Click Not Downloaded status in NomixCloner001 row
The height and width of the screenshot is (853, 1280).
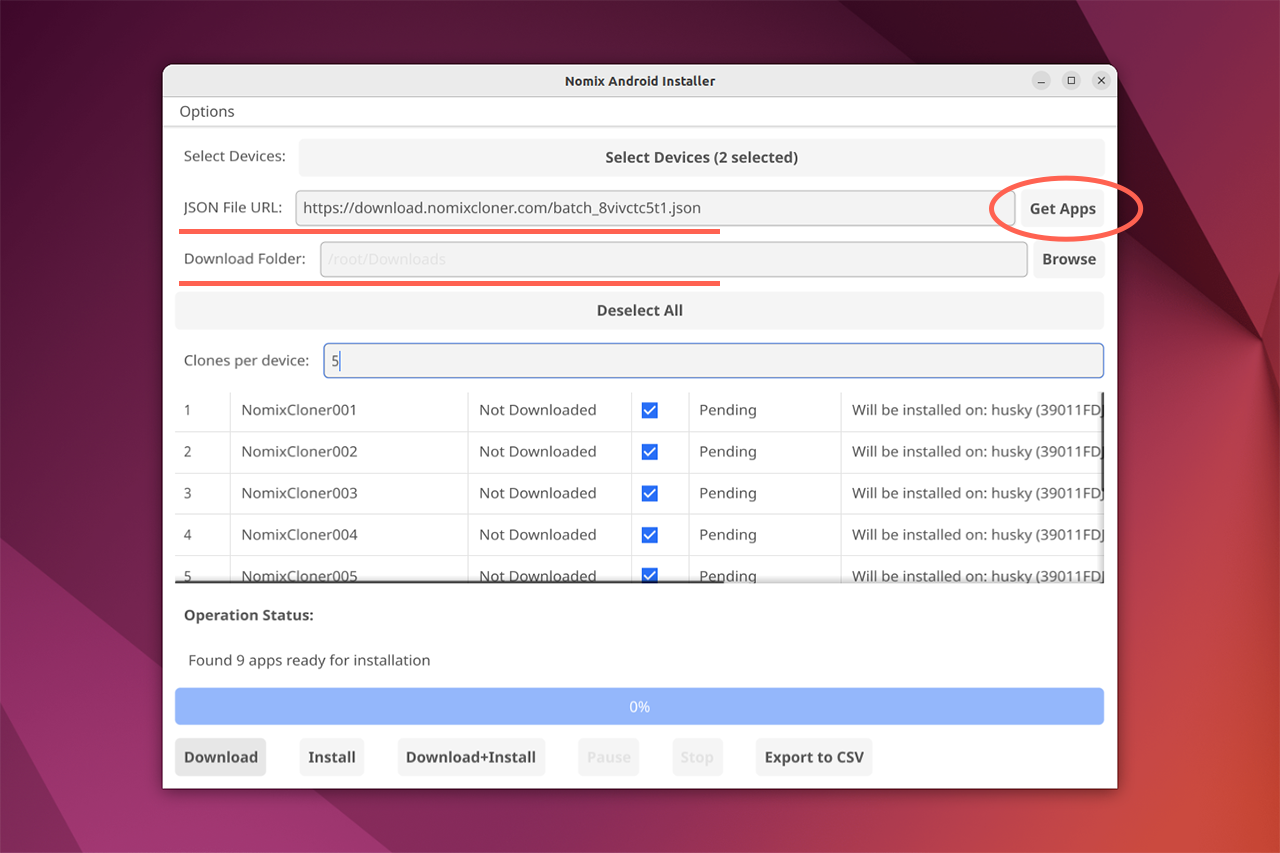click(x=538, y=410)
